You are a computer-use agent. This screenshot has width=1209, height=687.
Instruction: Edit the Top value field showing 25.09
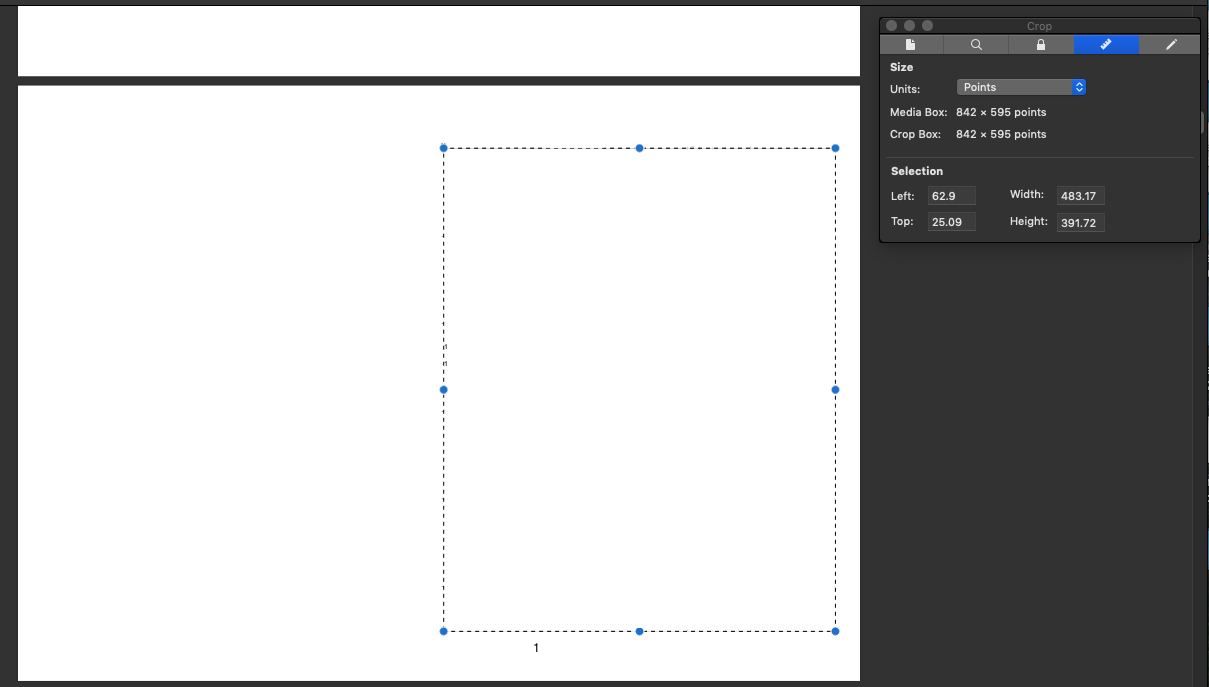coord(950,221)
